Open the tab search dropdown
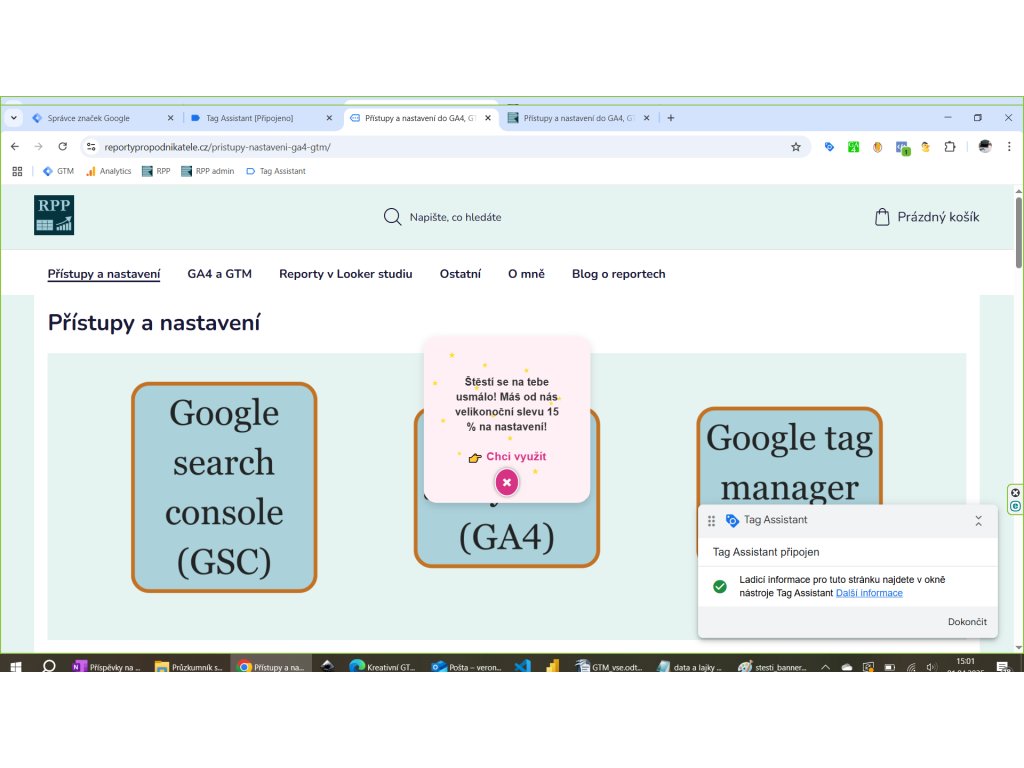Screen dimensions: 1024x768 tap(14, 118)
